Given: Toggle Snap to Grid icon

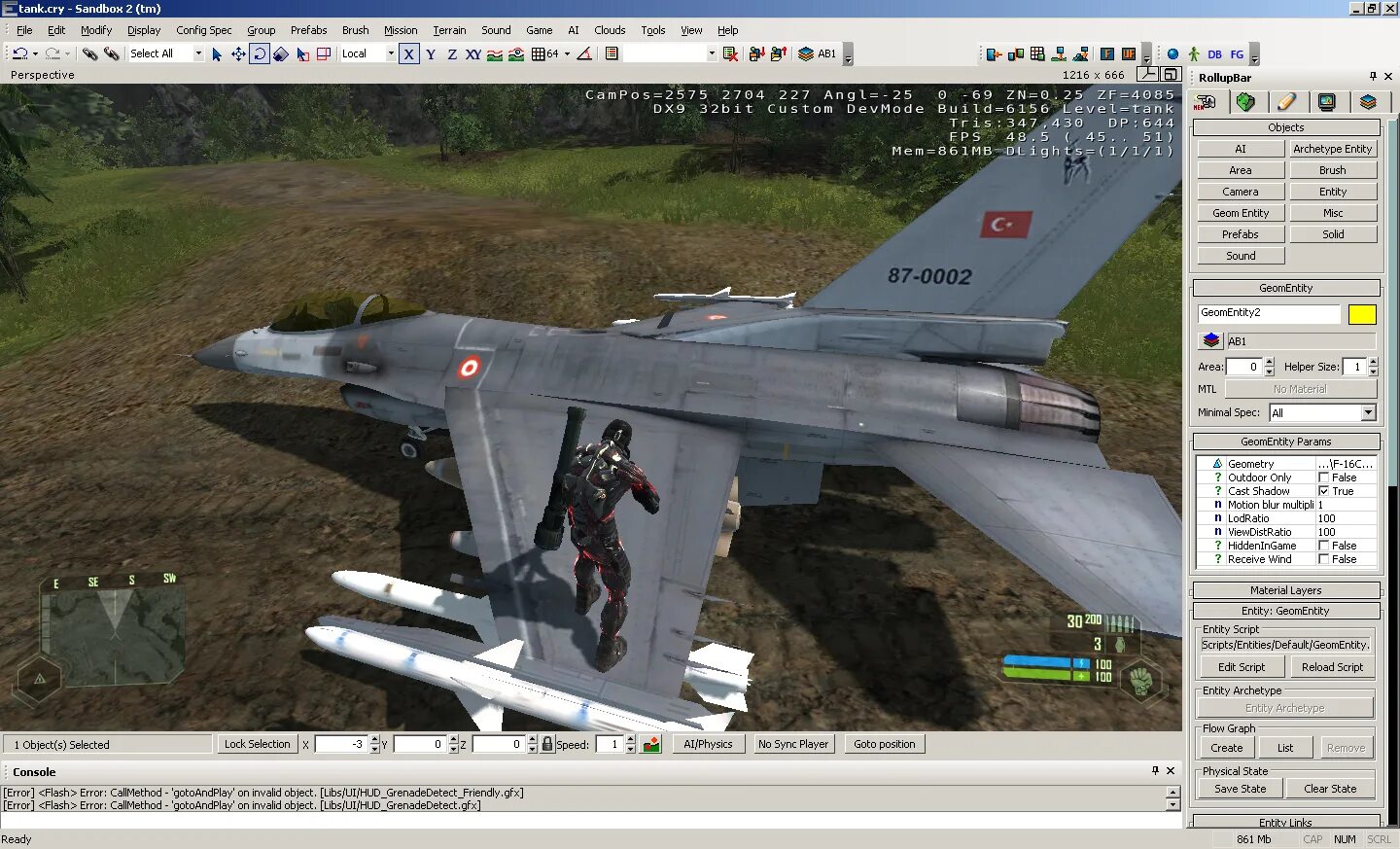Looking at the screenshot, I should [538, 54].
